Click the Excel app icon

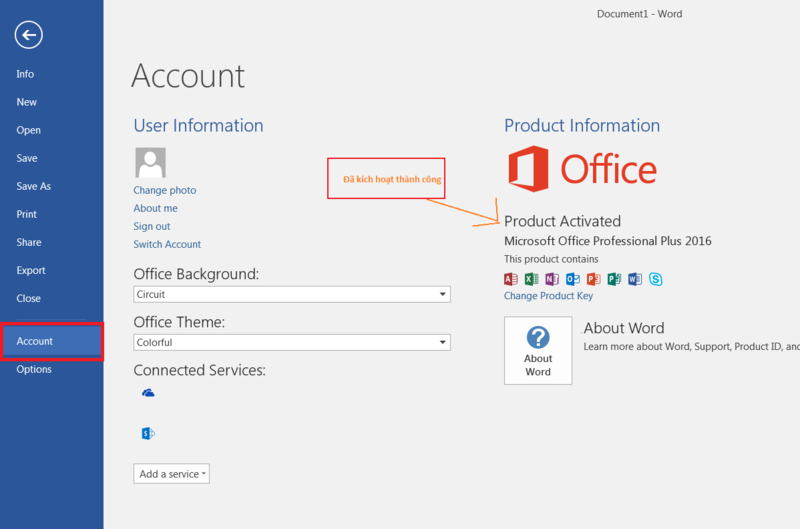tap(532, 279)
